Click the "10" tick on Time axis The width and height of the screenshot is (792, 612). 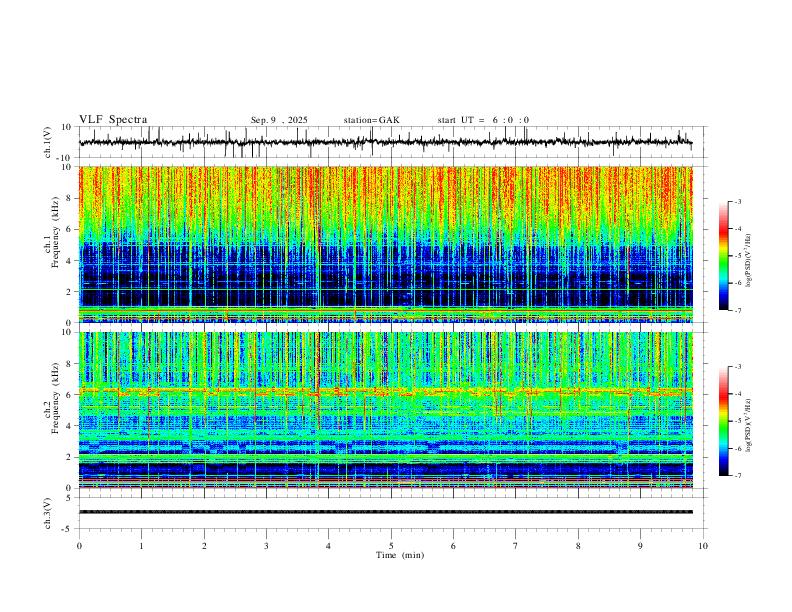[x=703, y=546]
